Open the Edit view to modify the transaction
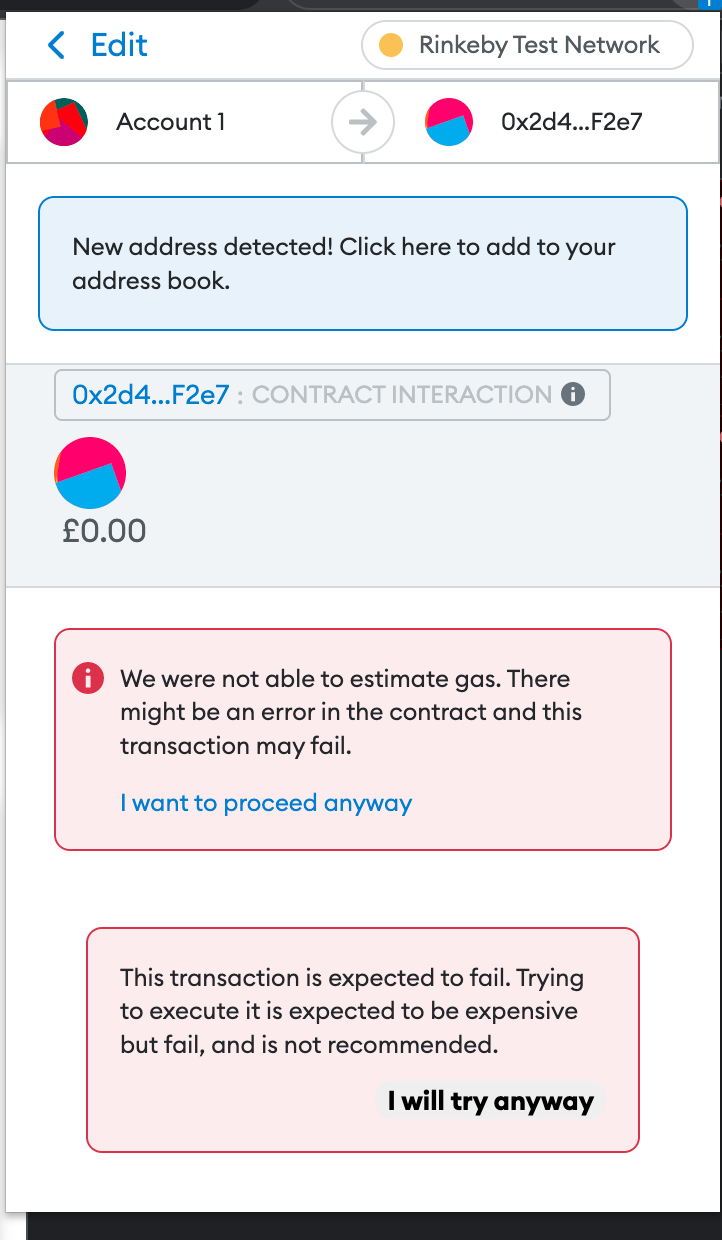 click(x=119, y=45)
